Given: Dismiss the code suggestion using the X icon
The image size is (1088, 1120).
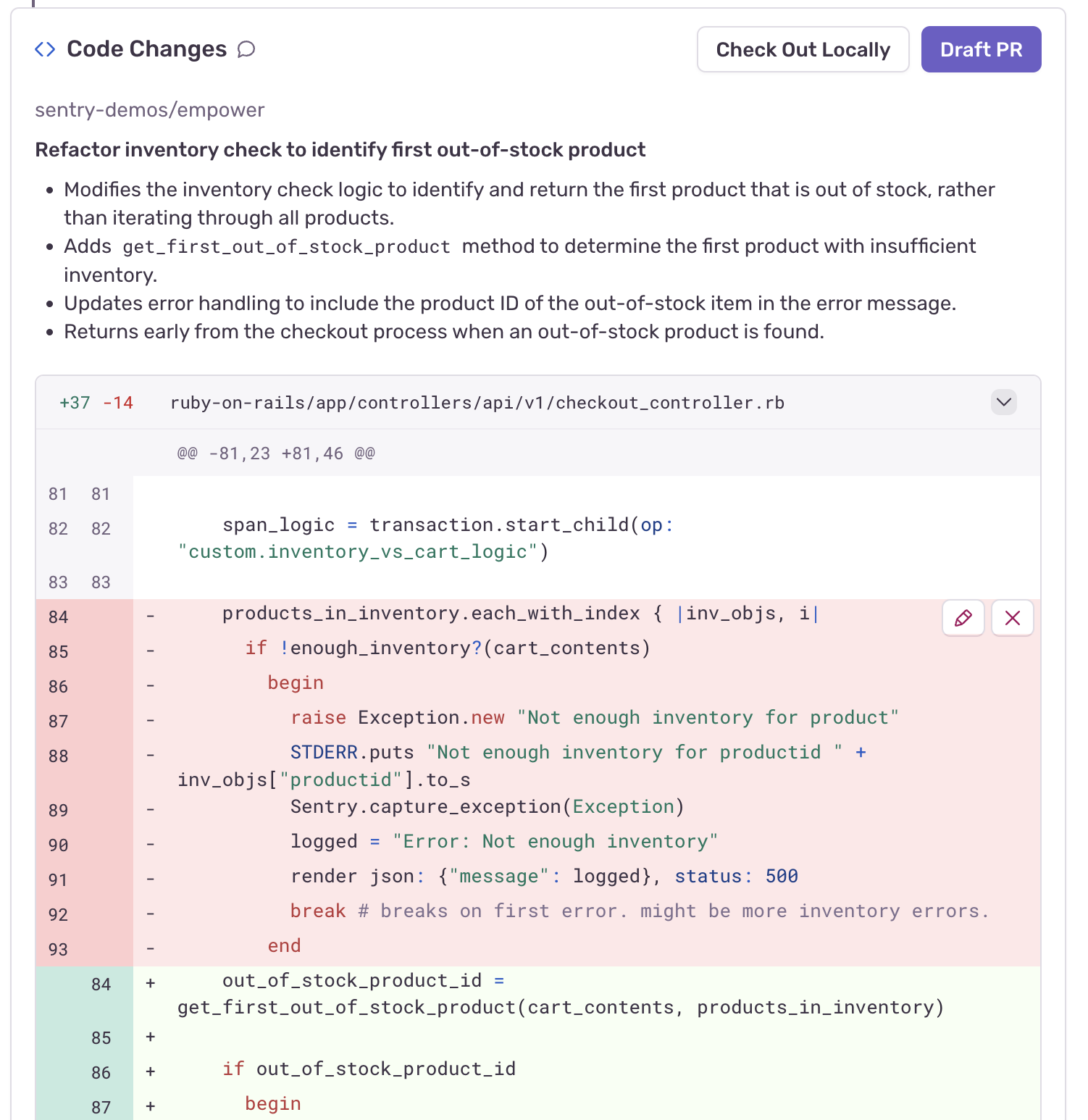Looking at the screenshot, I should (x=1012, y=618).
